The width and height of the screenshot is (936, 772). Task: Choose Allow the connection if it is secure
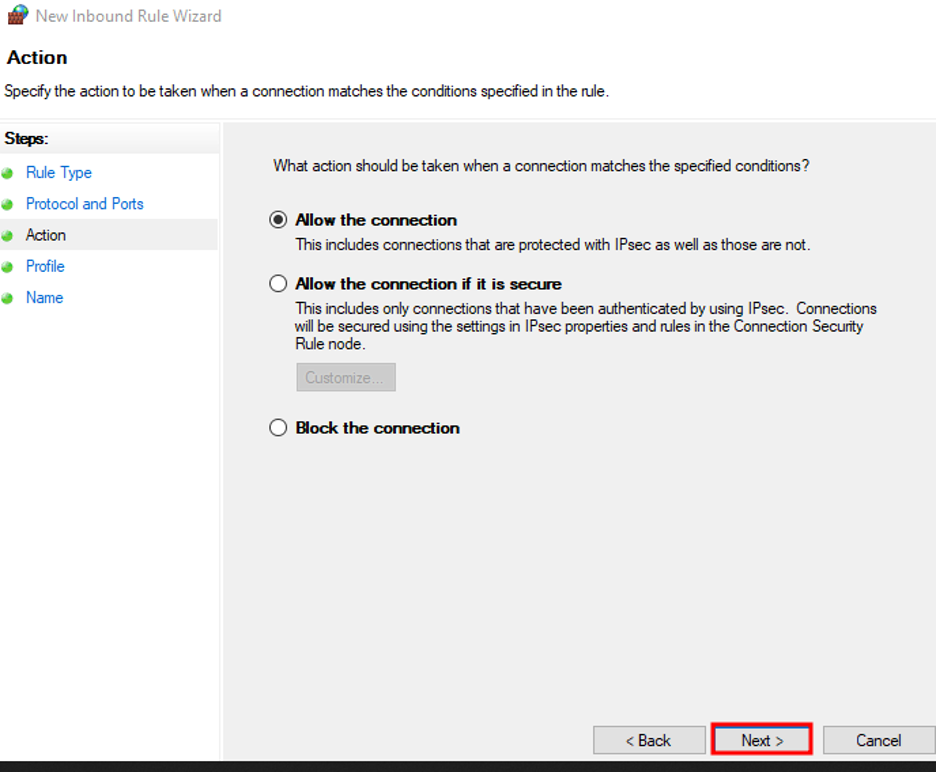click(x=277, y=283)
